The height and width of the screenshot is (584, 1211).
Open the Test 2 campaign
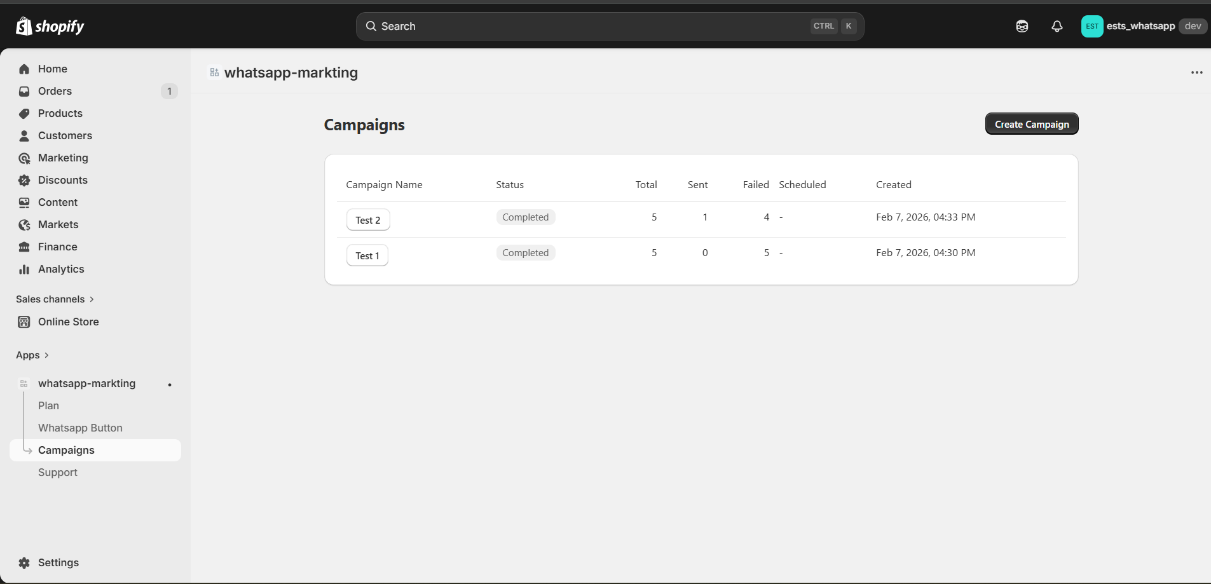[367, 220]
